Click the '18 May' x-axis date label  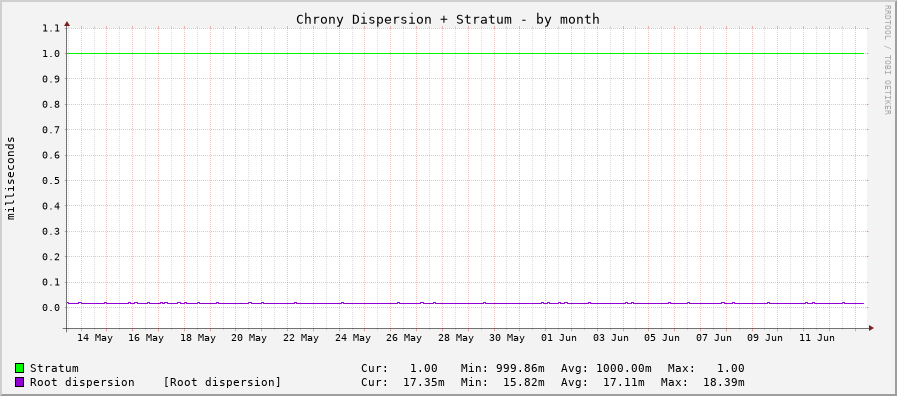(x=198, y=338)
